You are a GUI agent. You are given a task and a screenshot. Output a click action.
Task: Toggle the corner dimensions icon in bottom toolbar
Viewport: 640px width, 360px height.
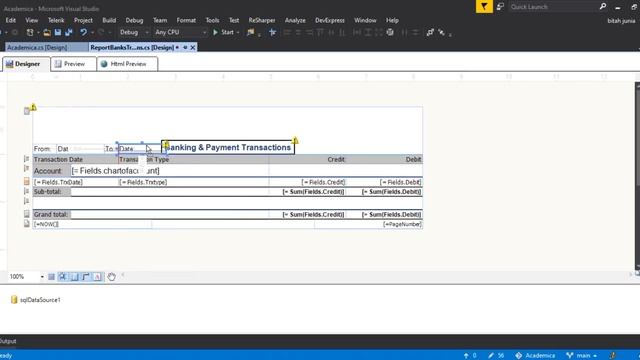click(x=86, y=277)
